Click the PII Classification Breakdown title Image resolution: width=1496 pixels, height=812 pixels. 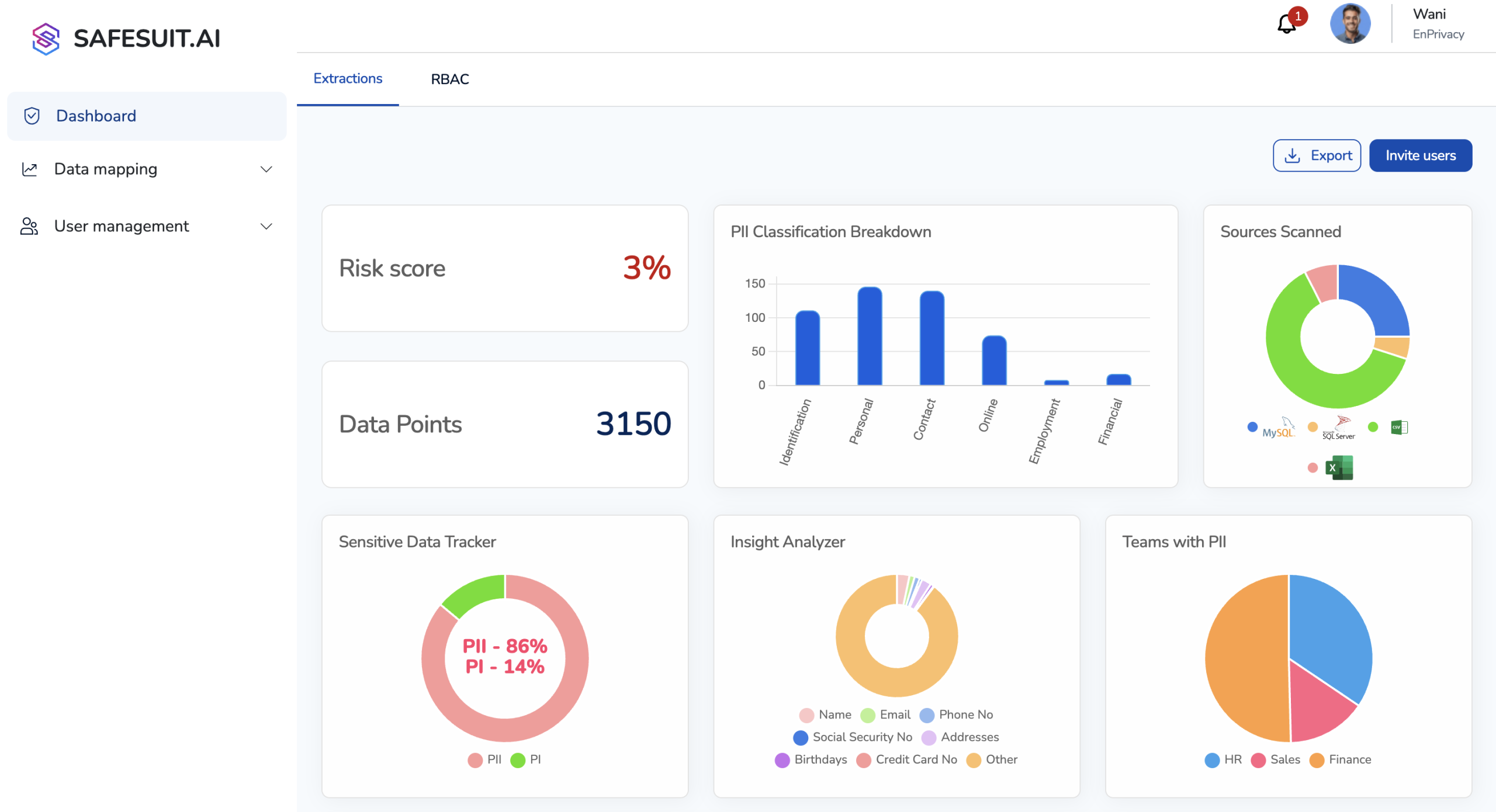(830, 232)
